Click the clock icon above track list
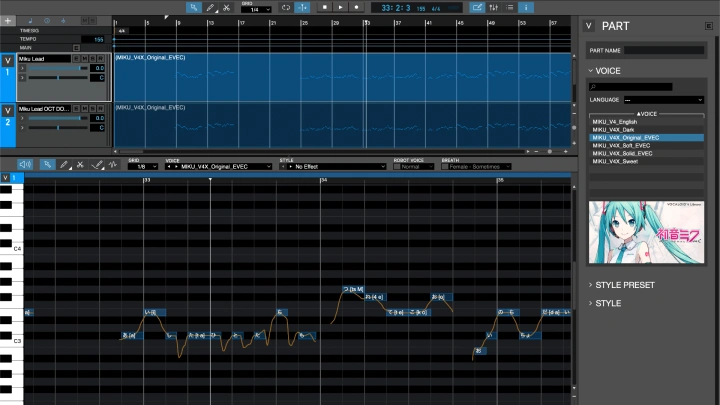 (47, 21)
